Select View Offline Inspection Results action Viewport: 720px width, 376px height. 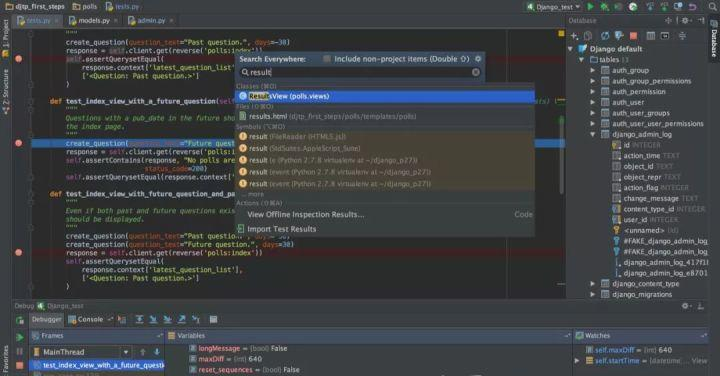click(x=305, y=214)
